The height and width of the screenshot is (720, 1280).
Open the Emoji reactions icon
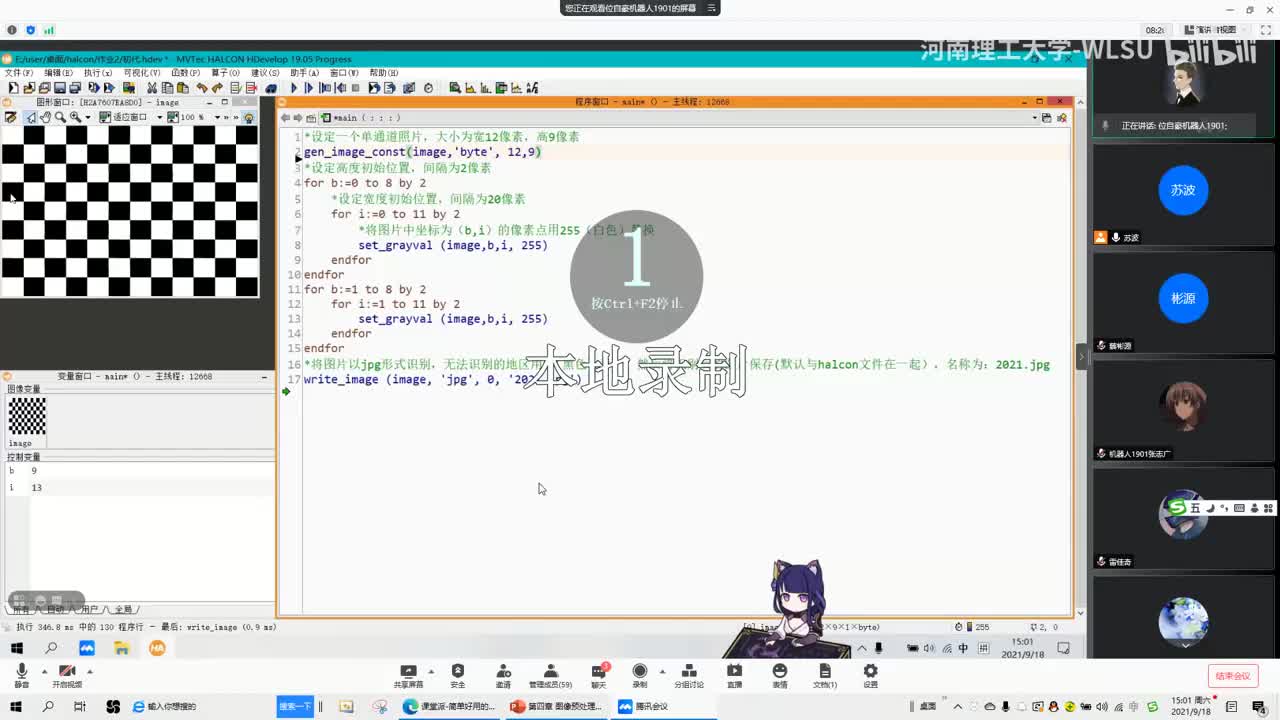779,675
